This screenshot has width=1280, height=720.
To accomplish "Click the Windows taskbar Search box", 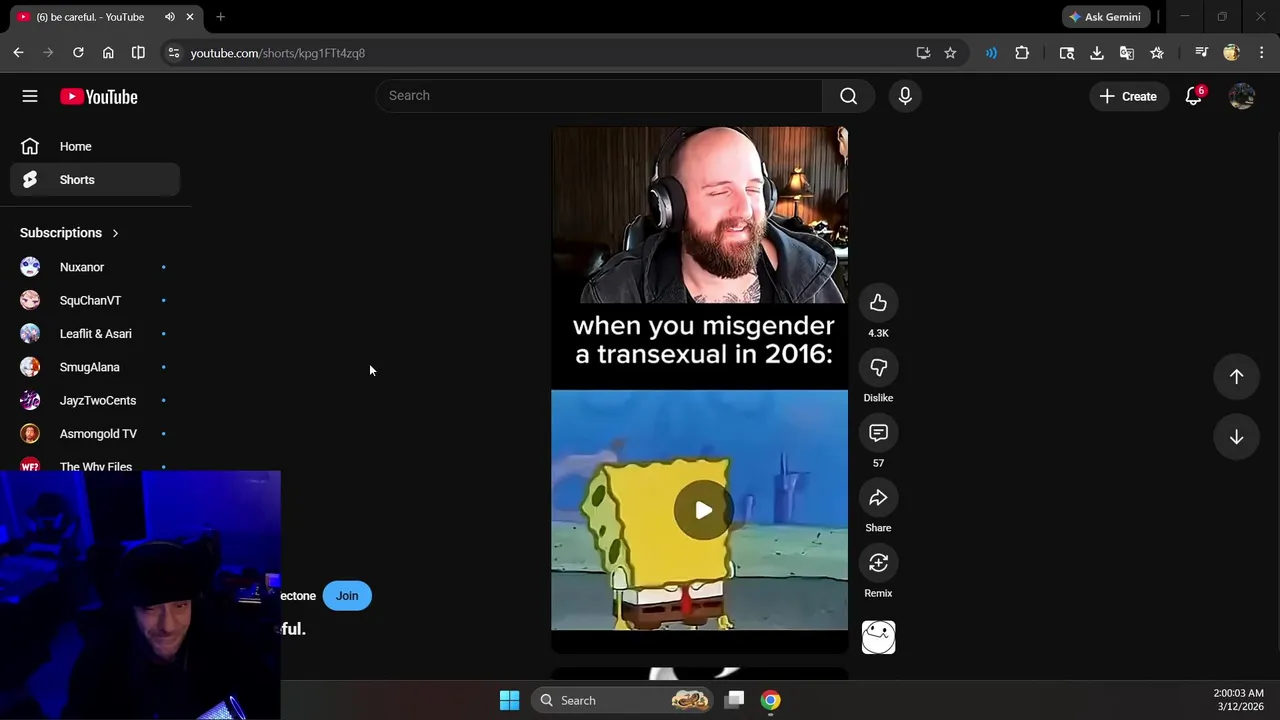I will [624, 700].
